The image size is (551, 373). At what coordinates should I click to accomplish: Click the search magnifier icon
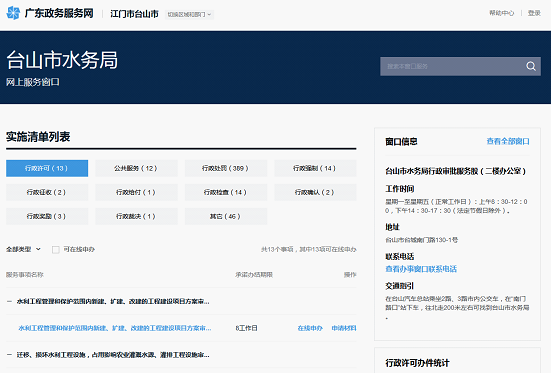coord(531,66)
